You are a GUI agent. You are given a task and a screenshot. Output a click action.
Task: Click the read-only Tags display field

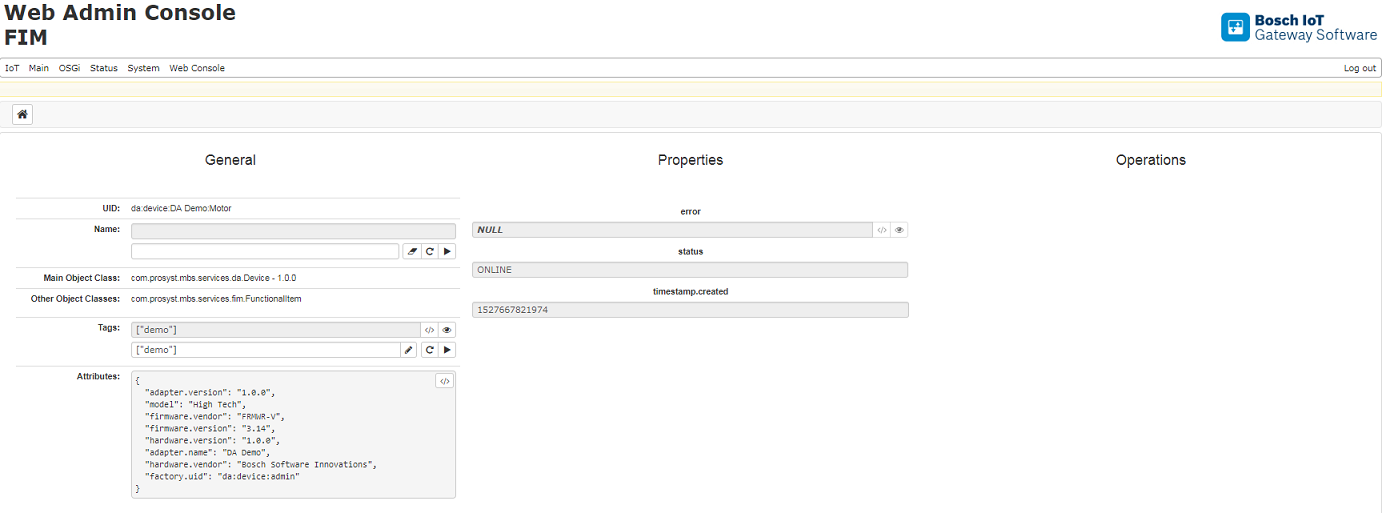(275, 329)
